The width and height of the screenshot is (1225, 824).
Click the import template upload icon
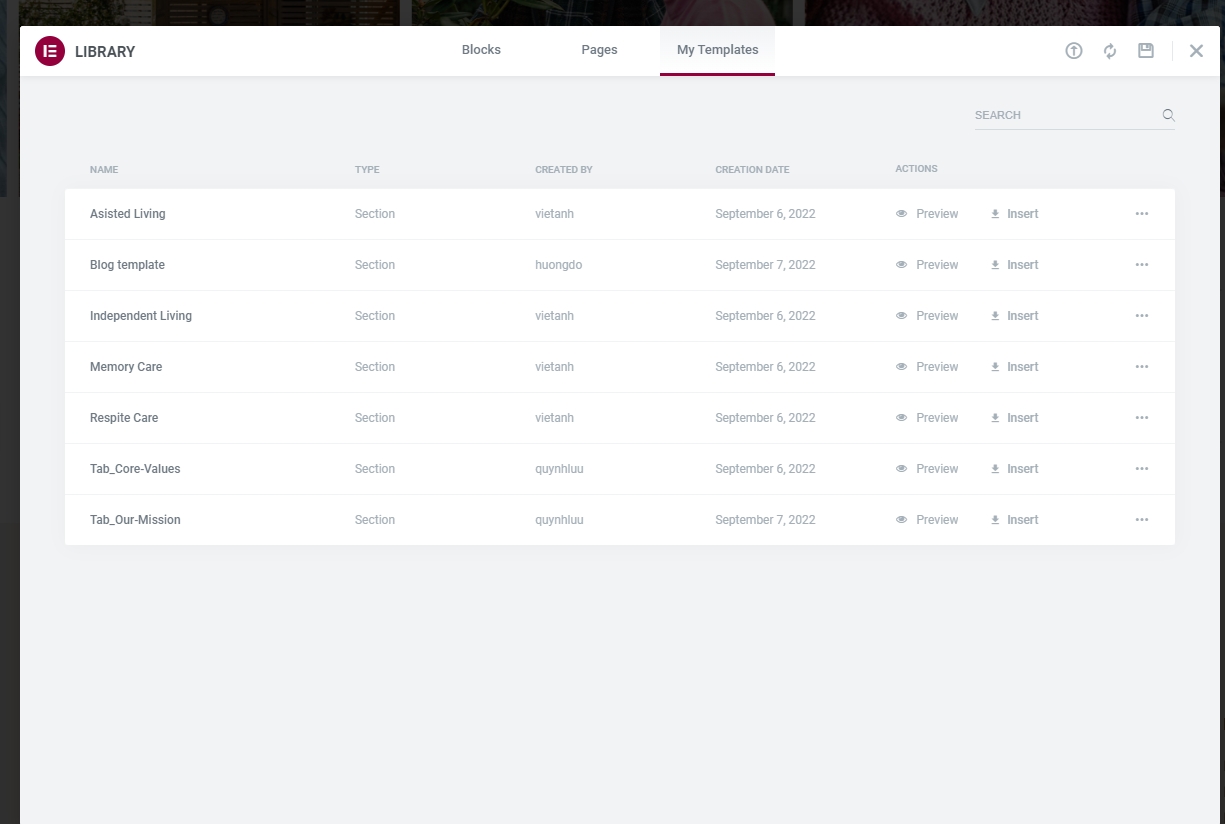point(1074,51)
